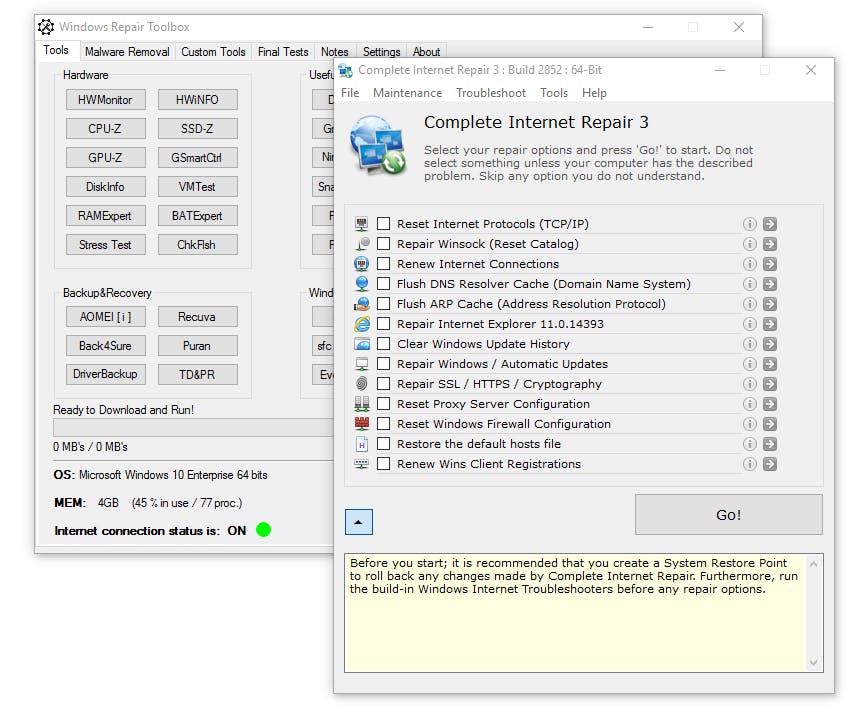Click run arrow for Clear Windows Update History
The width and height of the screenshot is (849, 713).
tap(770, 344)
